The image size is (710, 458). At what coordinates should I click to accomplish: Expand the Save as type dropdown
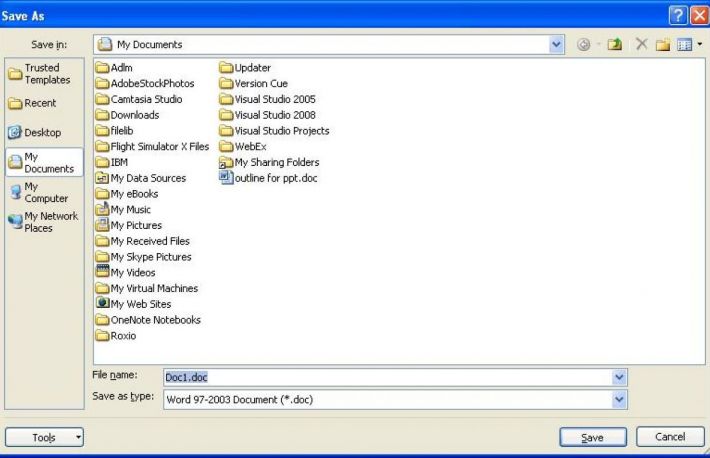tap(619, 399)
